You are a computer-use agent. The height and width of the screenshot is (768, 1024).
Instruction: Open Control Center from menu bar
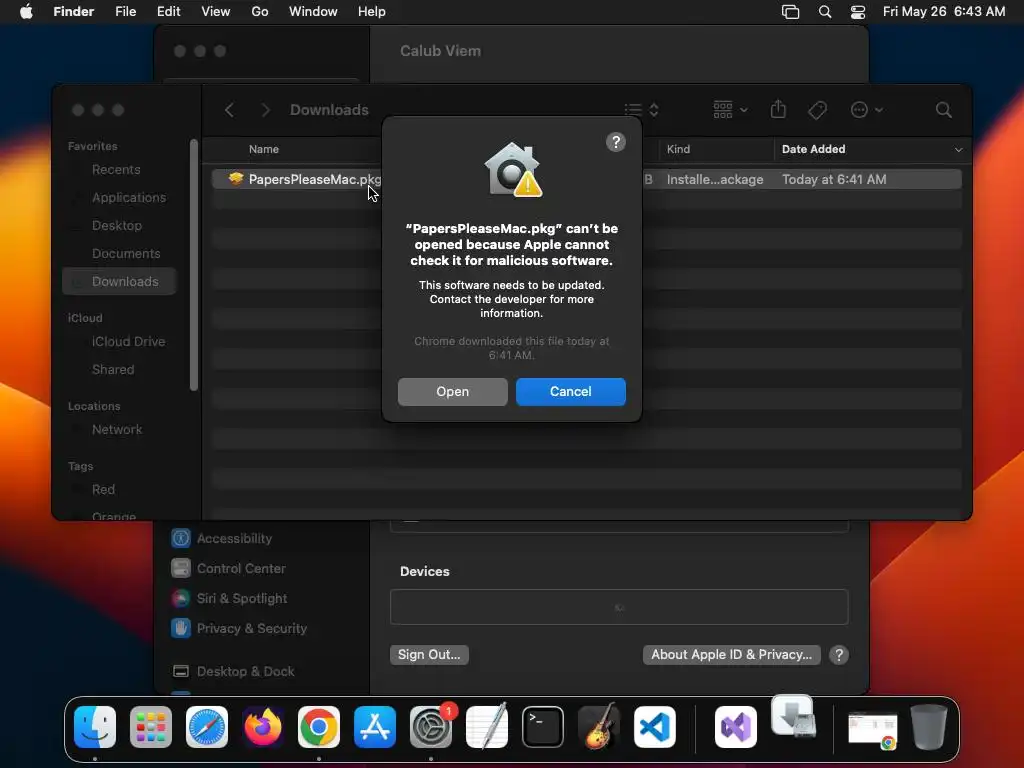(858, 12)
